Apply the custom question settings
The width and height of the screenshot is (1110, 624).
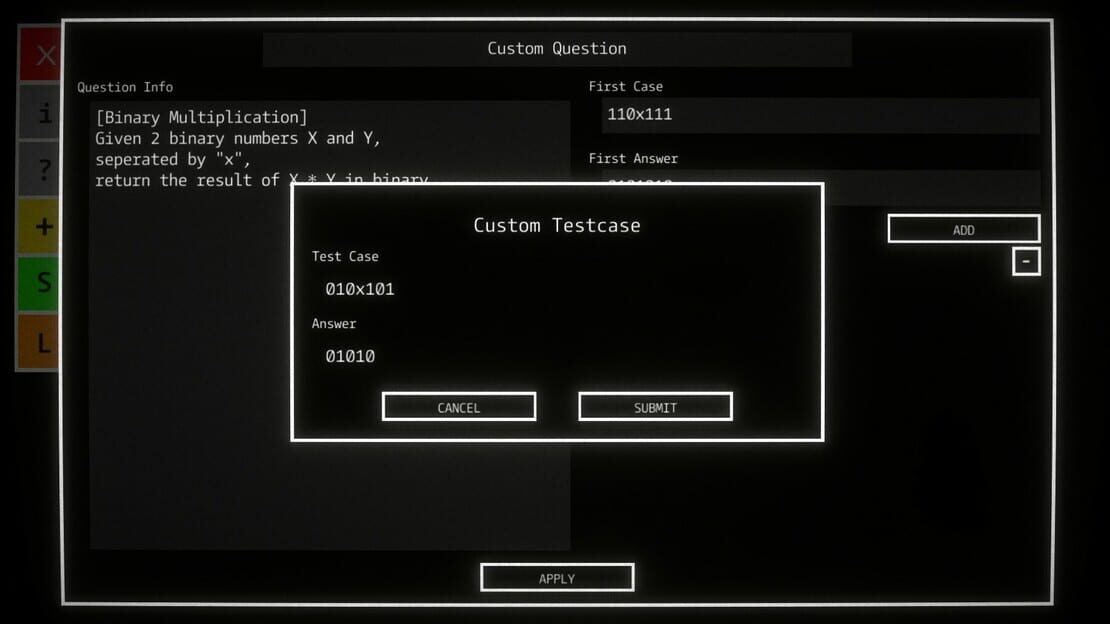pyautogui.click(x=557, y=577)
